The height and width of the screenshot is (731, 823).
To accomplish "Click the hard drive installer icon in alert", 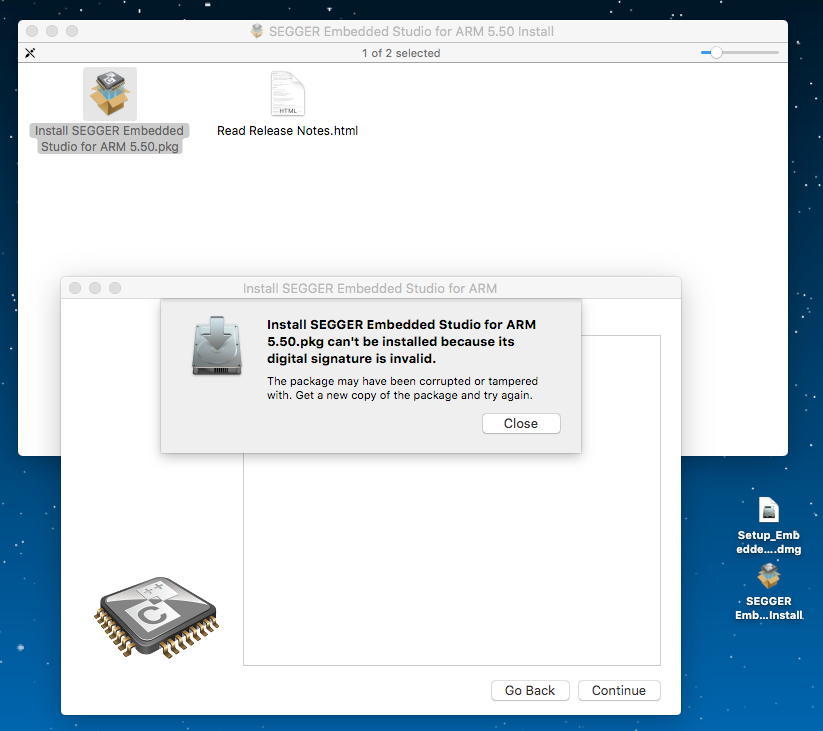I will point(217,345).
